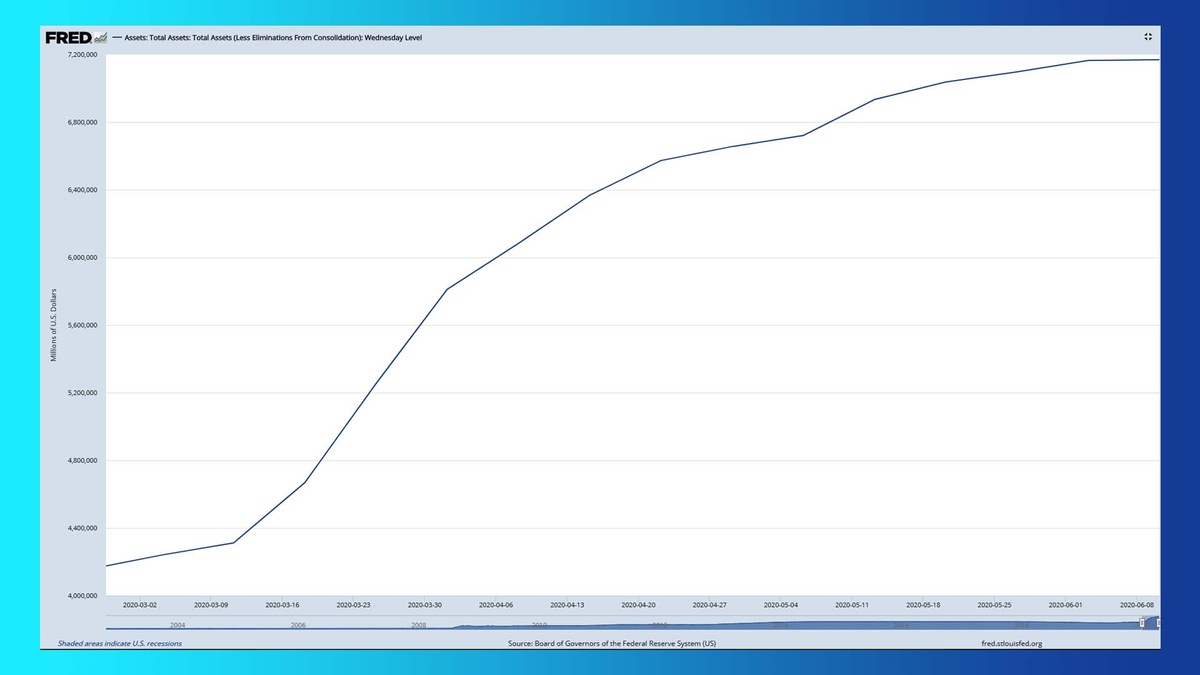
Task: Click the 2020-04-27 date label
Action: (710, 605)
